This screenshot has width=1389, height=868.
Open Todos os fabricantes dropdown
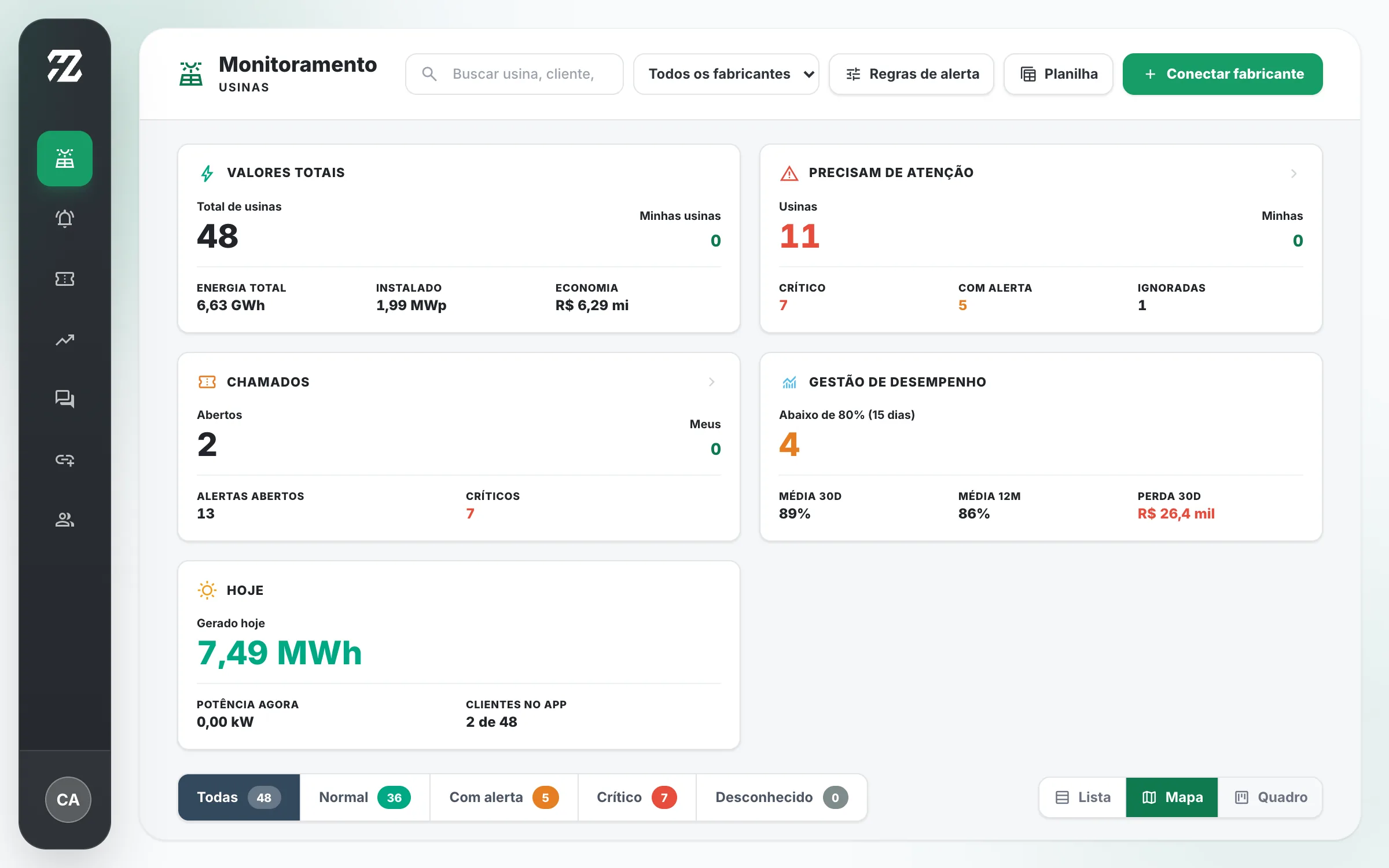(x=726, y=74)
